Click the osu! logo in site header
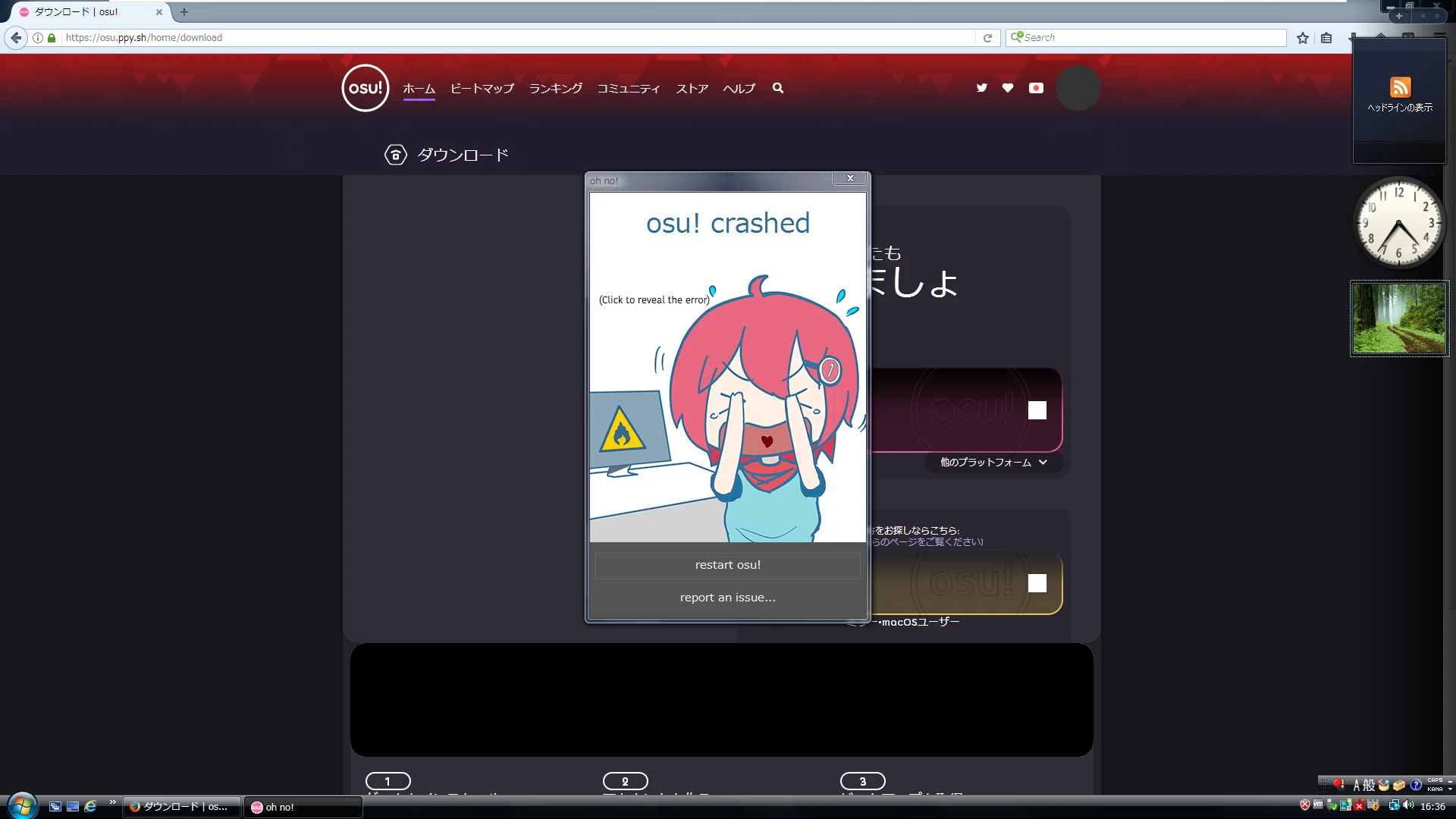This screenshot has height=819, width=1456. [x=365, y=88]
